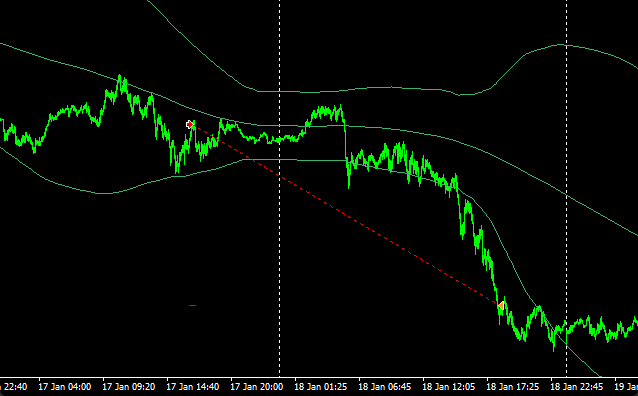This screenshot has width=638, height=396.
Task: Select the 18 Jan 01:25 time label
Action: click(321, 387)
